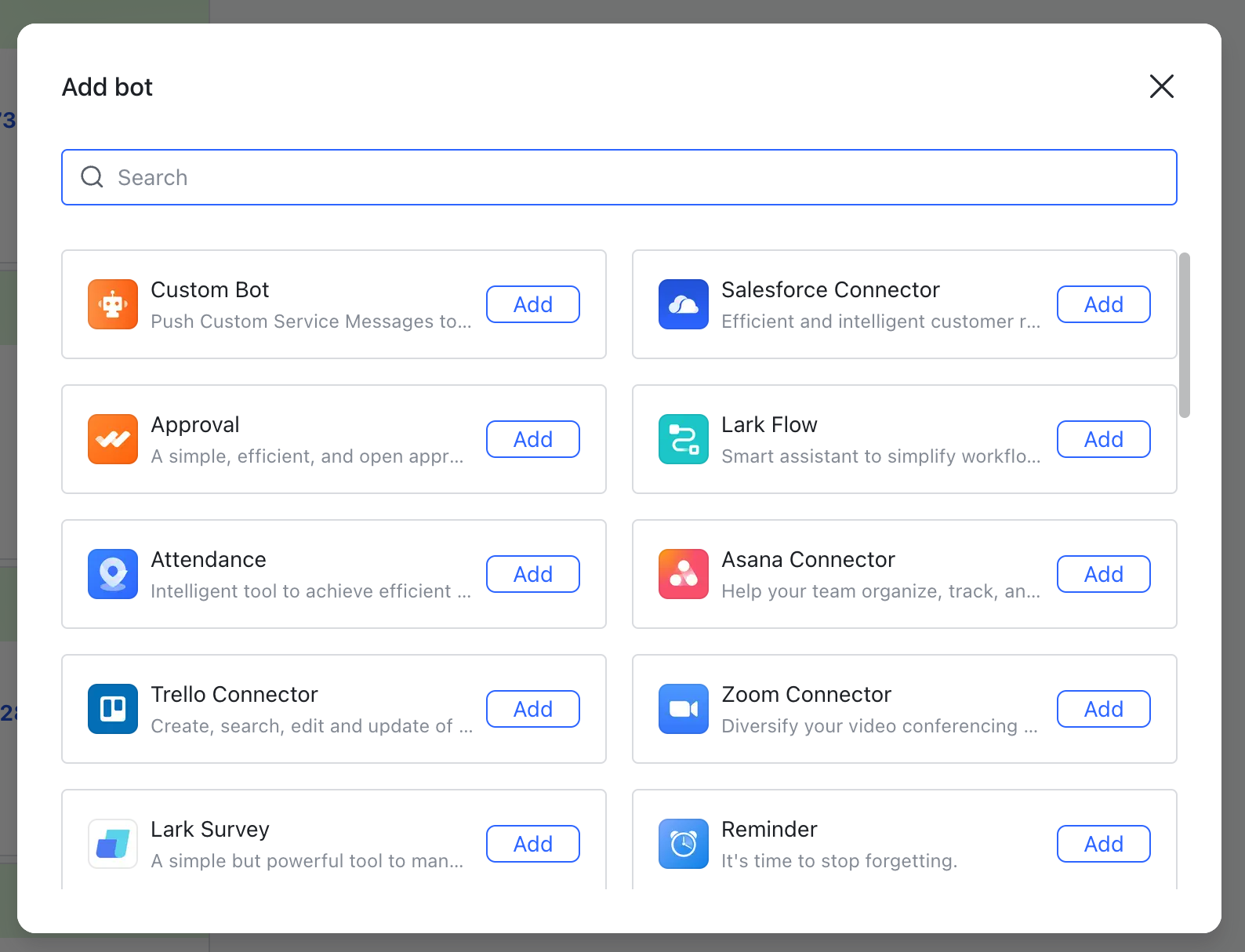Viewport: 1245px width, 952px height.
Task: Click the Reminder alarm clock icon
Action: coord(684,844)
